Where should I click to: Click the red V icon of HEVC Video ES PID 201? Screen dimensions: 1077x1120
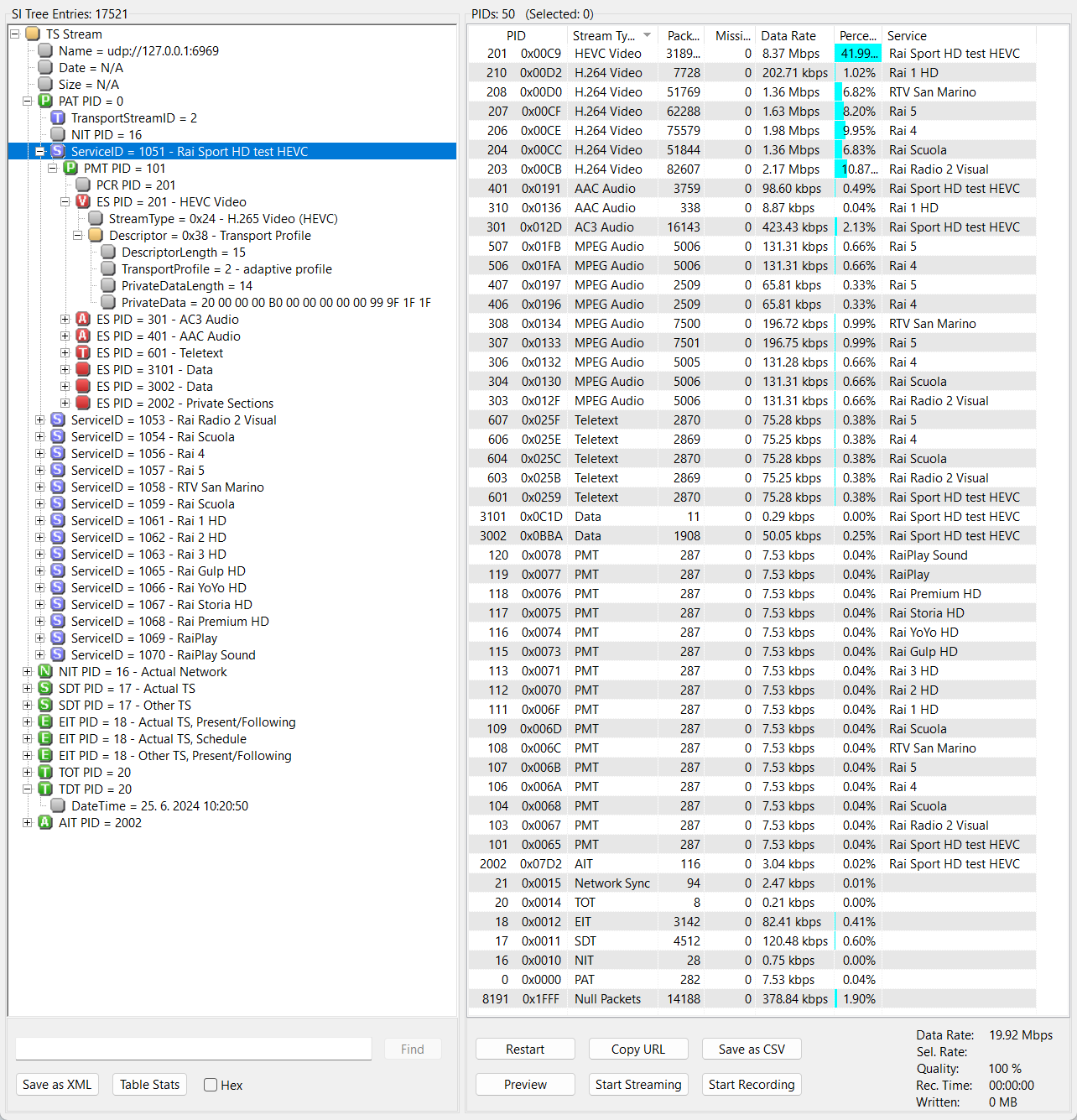click(x=83, y=202)
